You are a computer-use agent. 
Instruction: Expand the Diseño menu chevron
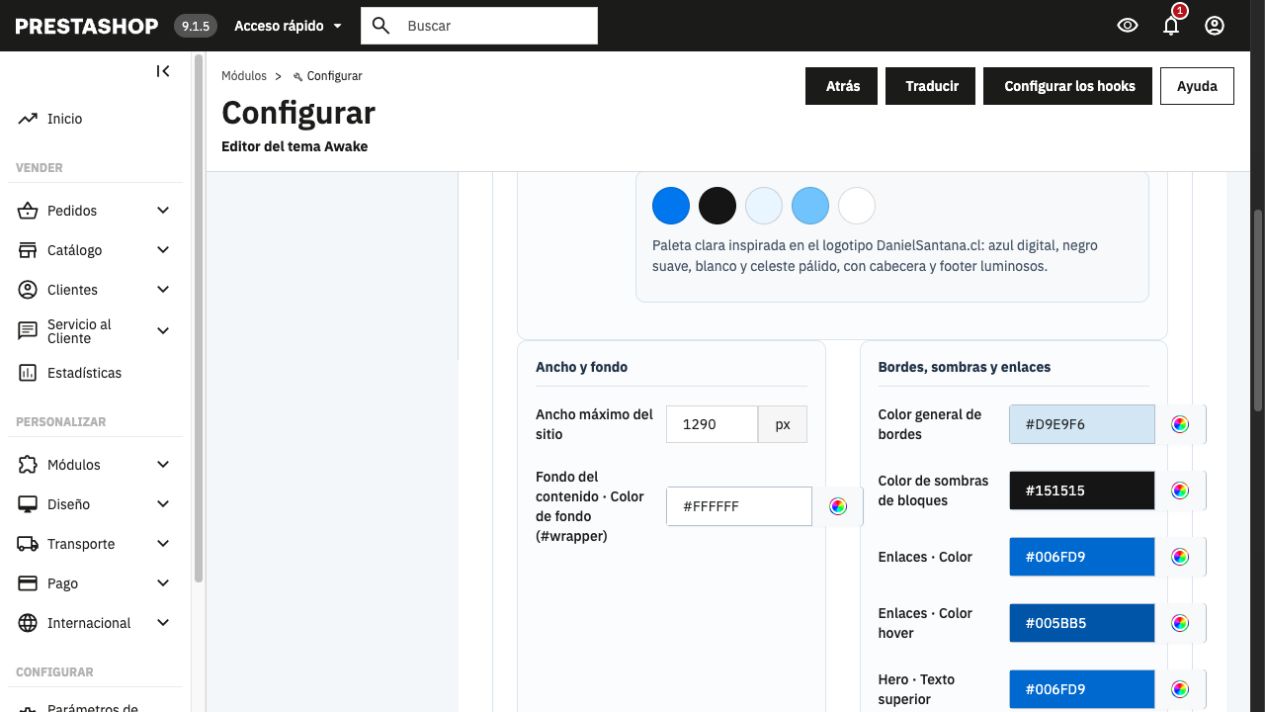point(163,505)
